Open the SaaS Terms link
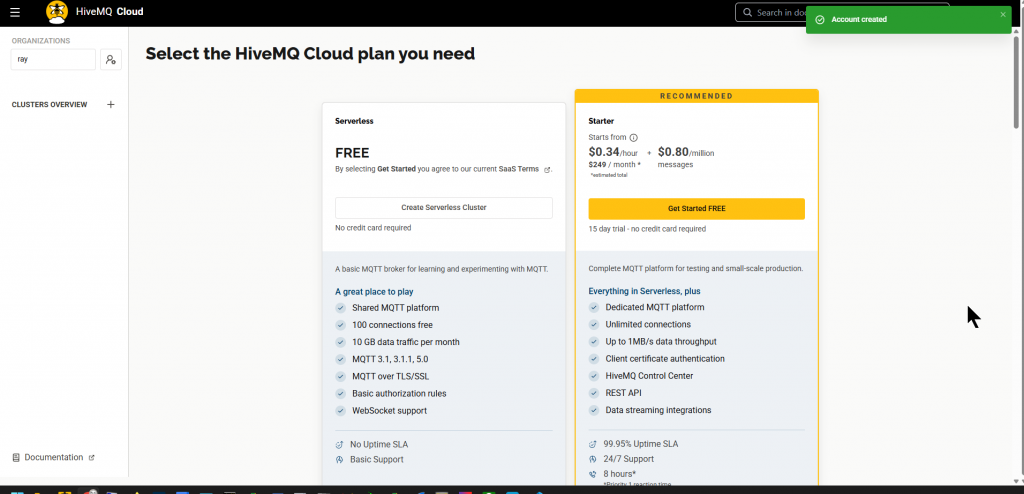The image size is (1024, 494). [x=520, y=169]
